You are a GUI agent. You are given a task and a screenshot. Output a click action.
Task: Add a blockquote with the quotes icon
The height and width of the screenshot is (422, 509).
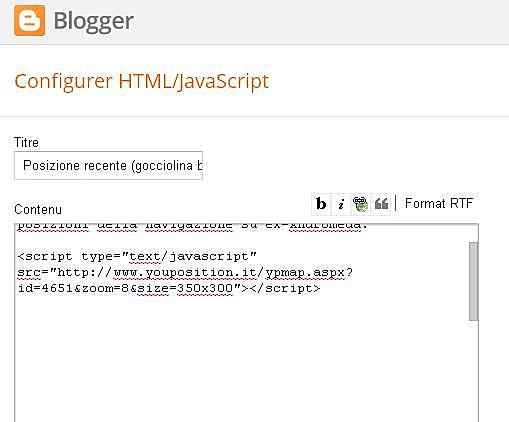381,204
